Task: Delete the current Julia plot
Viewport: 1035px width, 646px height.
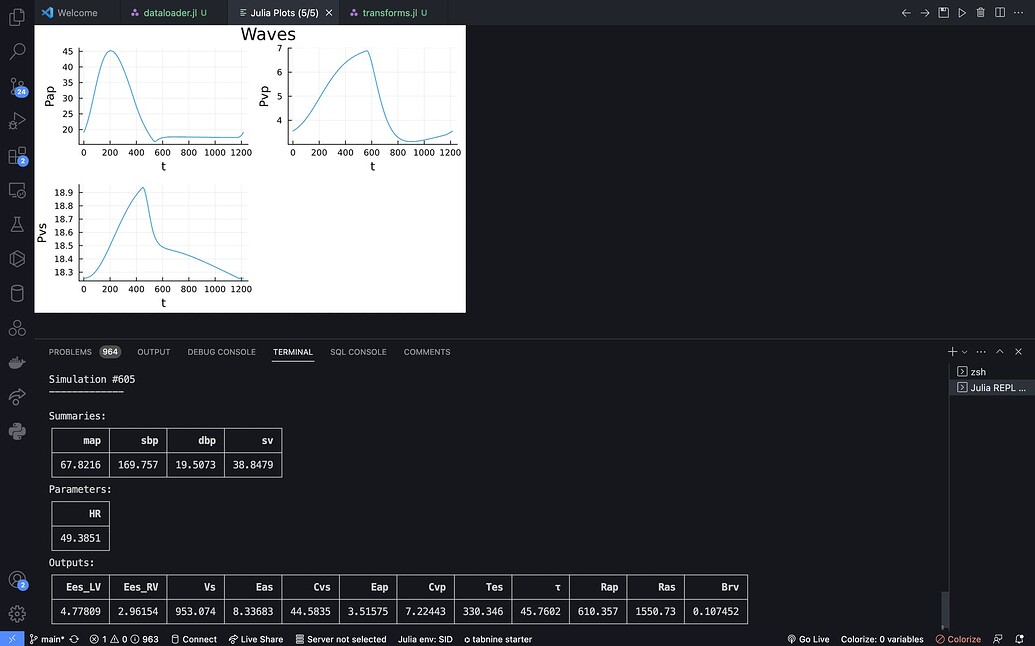Action: click(980, 12)
